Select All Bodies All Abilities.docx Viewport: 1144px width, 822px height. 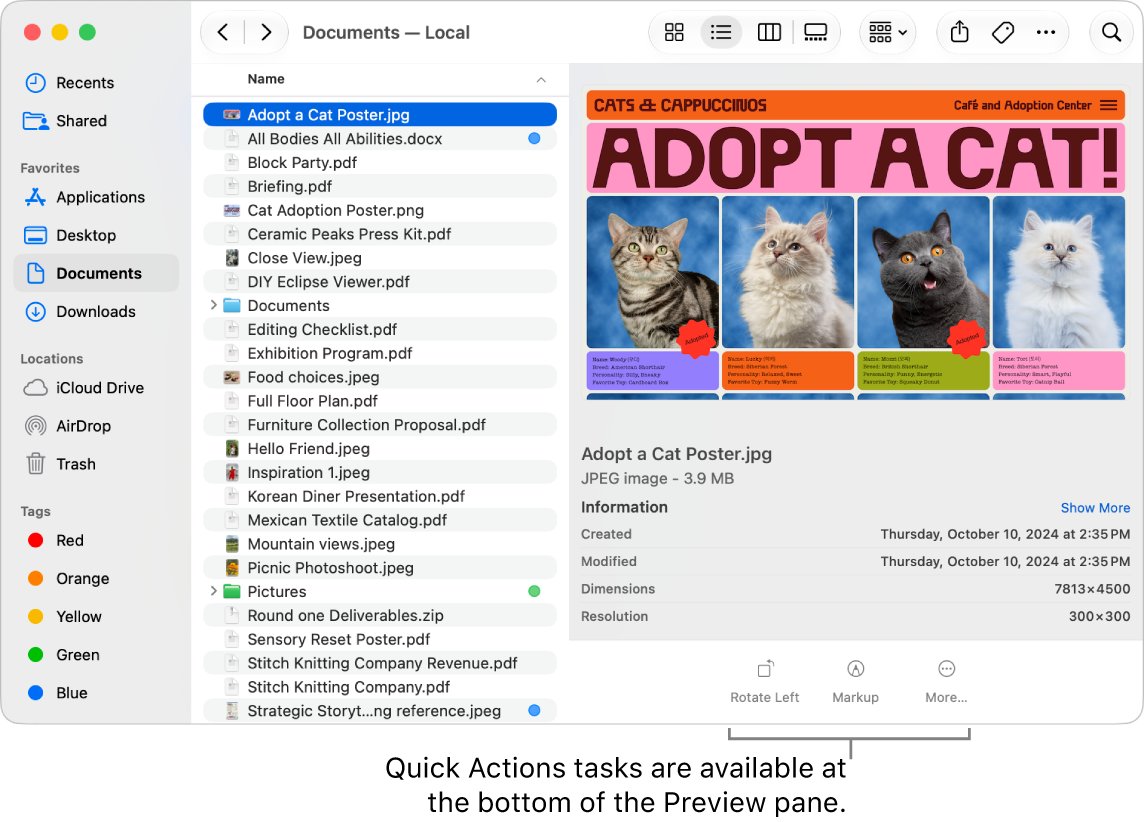pyautogui.click(x=379, y=139)
